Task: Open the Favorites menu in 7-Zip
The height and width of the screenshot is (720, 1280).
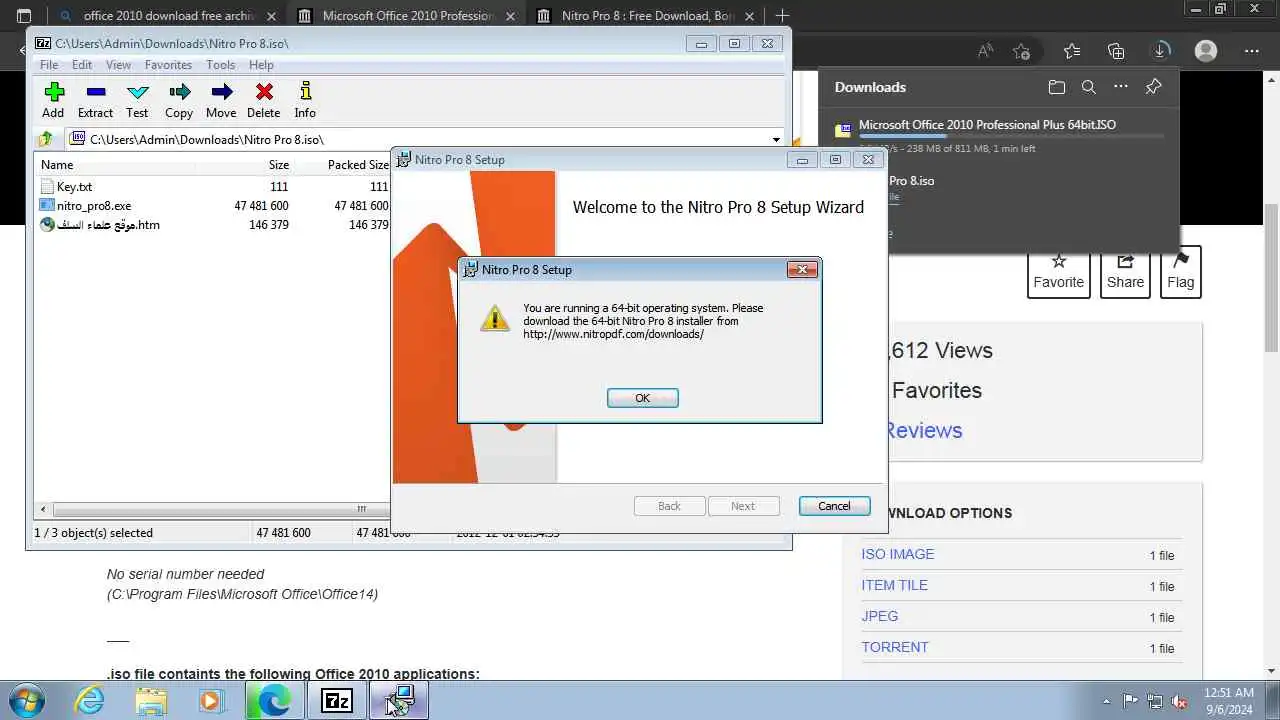Action: click(168, 65)
